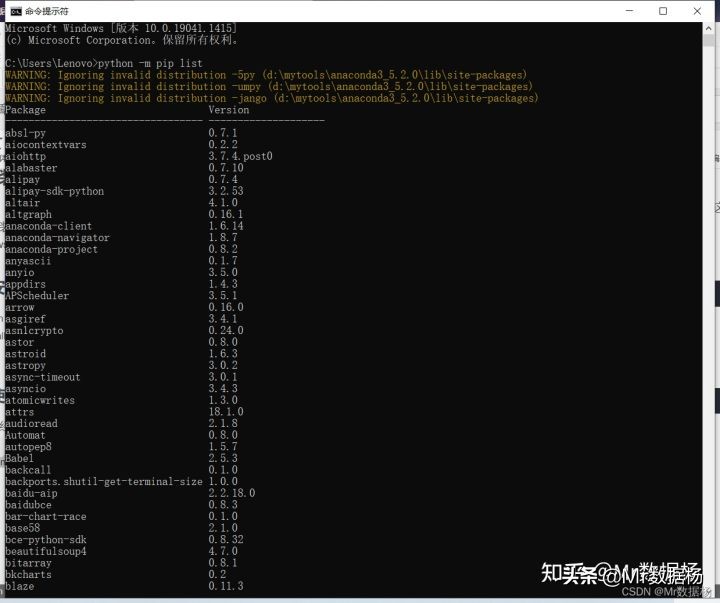The width and height of the screenshot is (720, 603).
Task: Click the '-5py' invalid distribution warning
Action: click(266, 75)
